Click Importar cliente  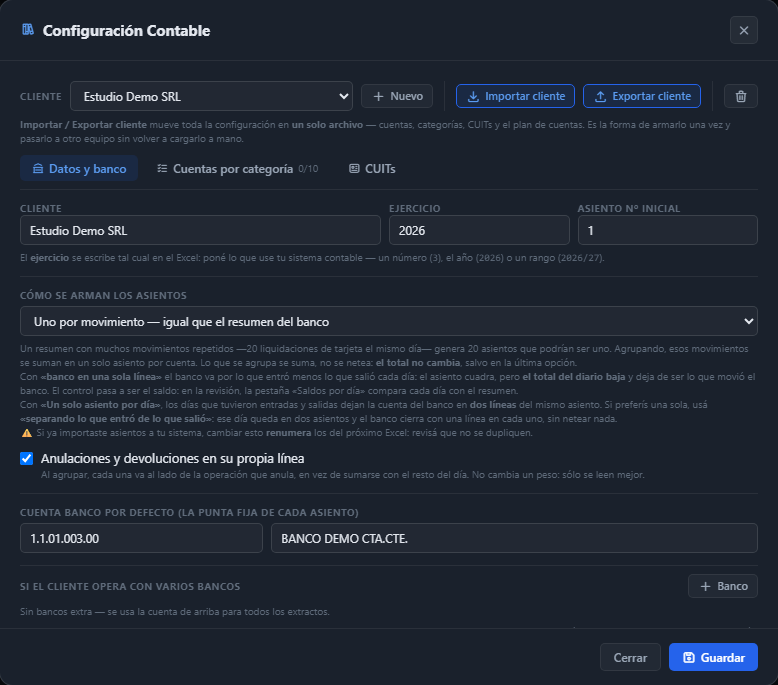tap(515, 96)
